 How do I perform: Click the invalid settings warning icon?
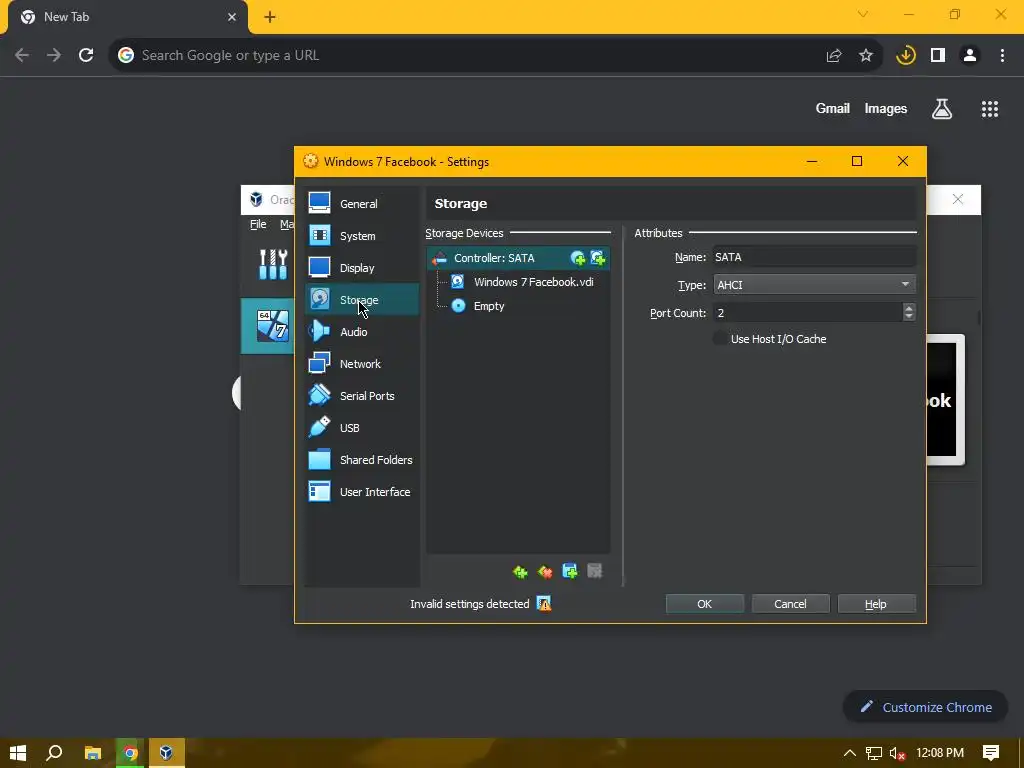point(544,604)
